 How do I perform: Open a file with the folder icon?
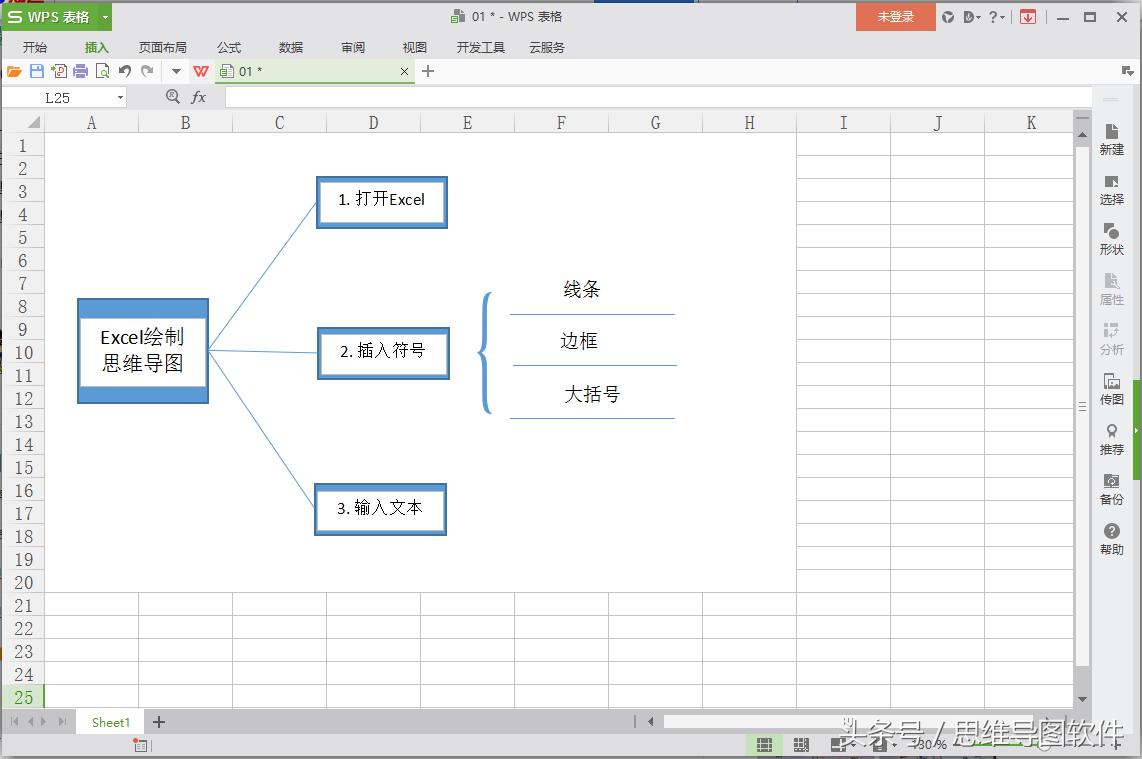tap(12, 71)
